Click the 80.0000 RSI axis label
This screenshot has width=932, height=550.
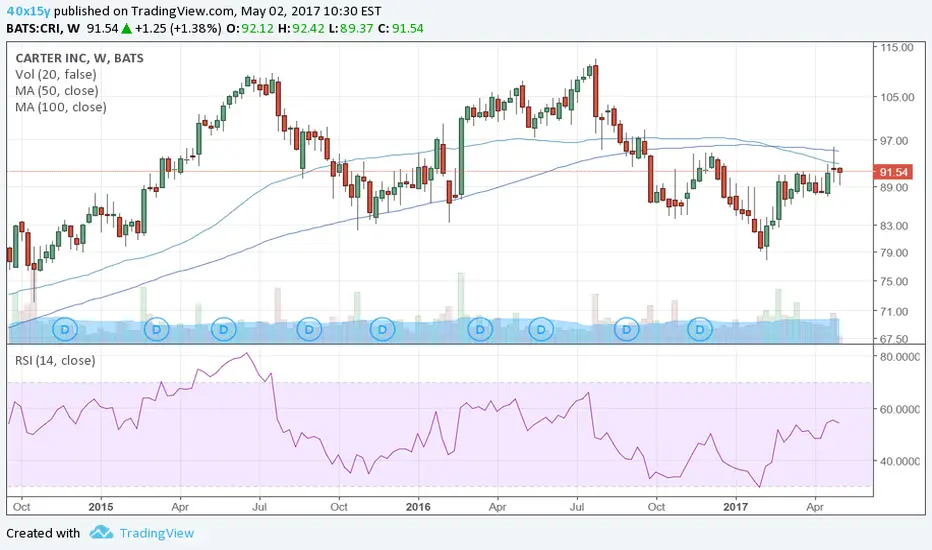click(x=900, y=357)
